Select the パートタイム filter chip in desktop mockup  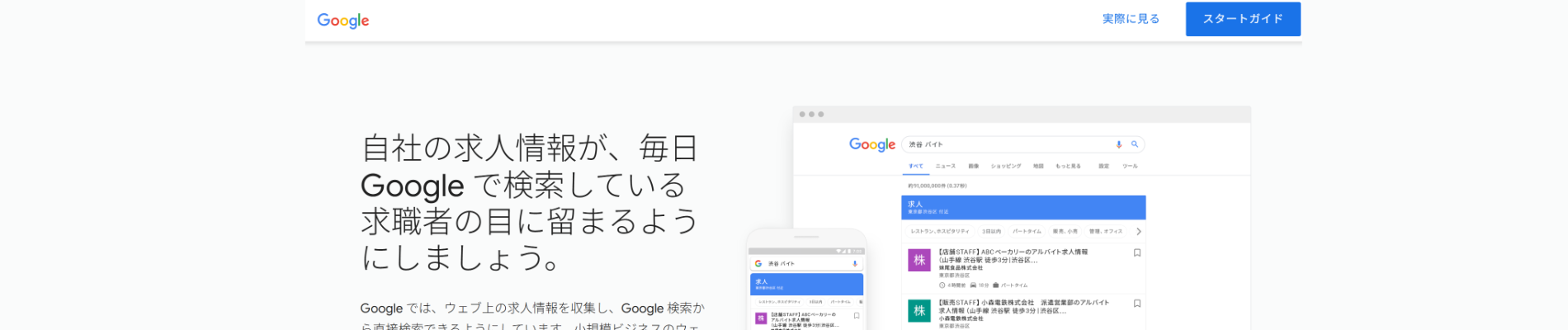pyautogui.click(x=1027, y=232)
